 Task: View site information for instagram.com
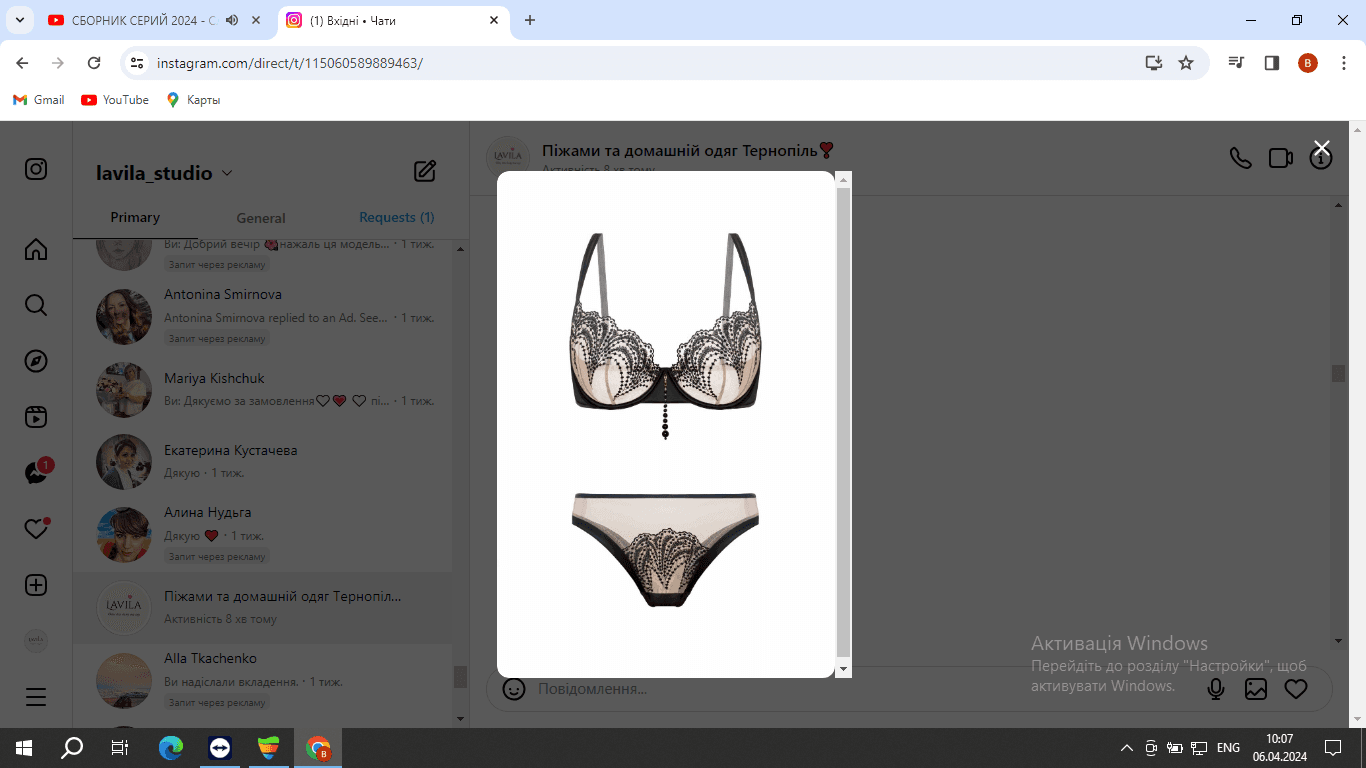[138, 63]
